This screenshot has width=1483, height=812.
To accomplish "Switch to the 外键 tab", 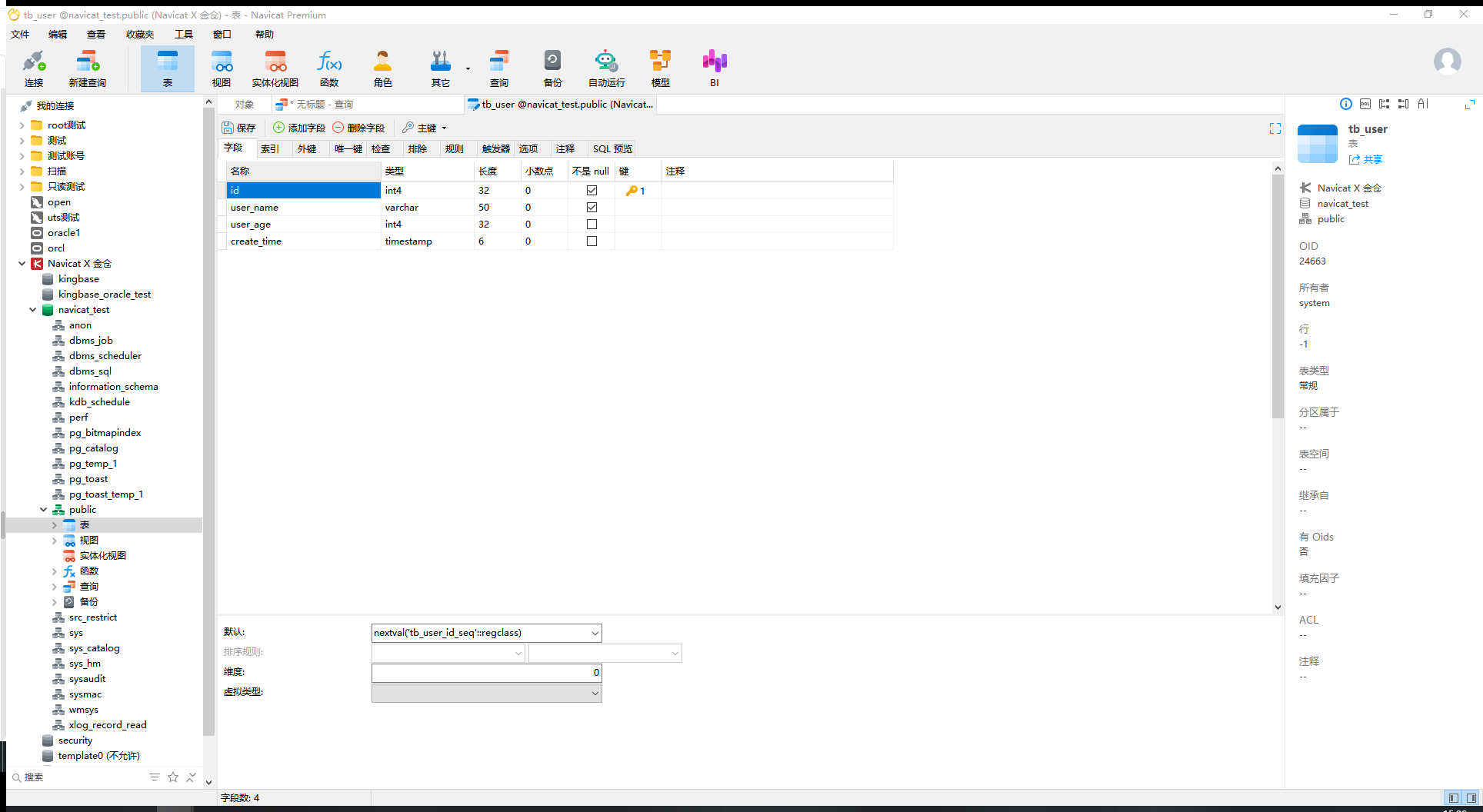I will click(307, 149).
